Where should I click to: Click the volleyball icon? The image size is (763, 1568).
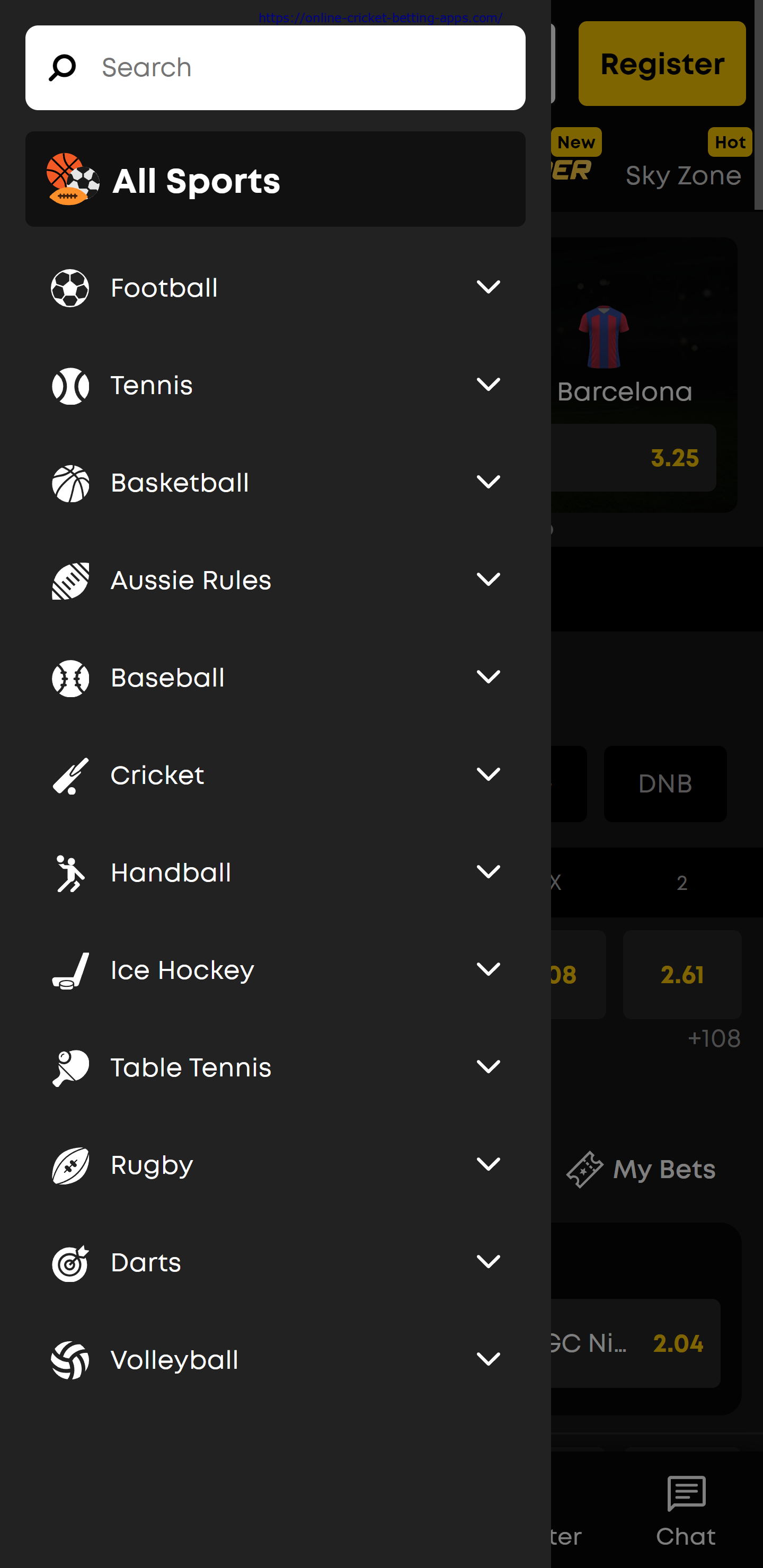click(70, 1360)
